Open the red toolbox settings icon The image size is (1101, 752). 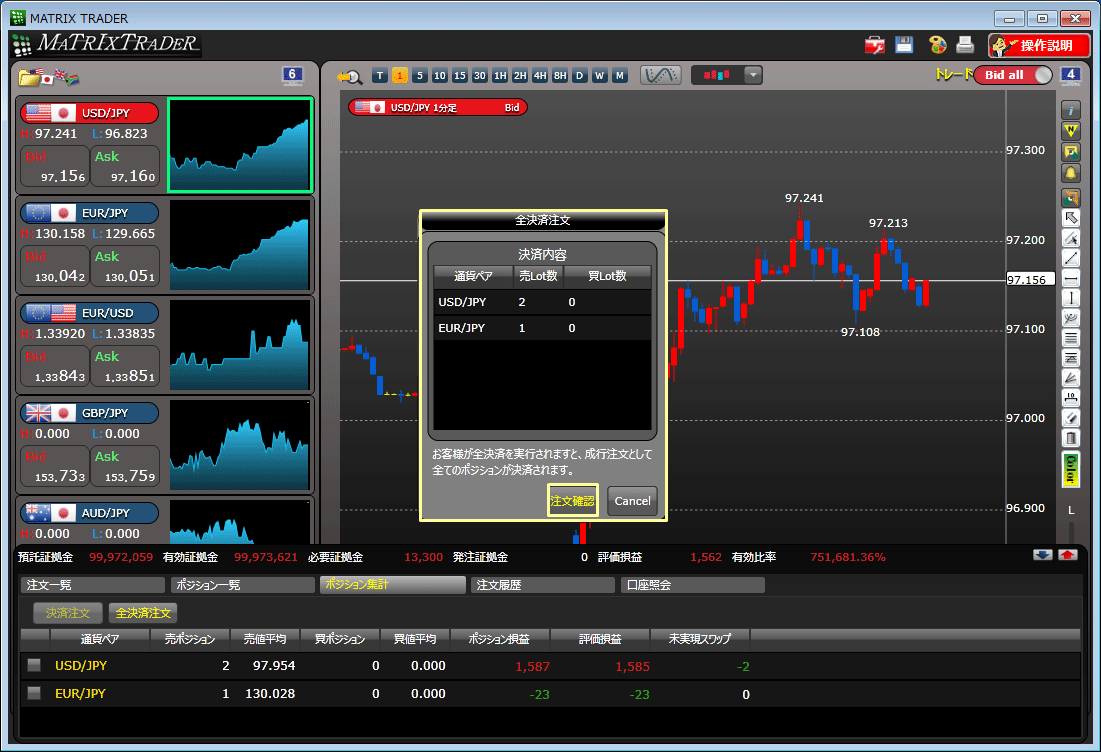pyautogui.click(x=874, y=46)
